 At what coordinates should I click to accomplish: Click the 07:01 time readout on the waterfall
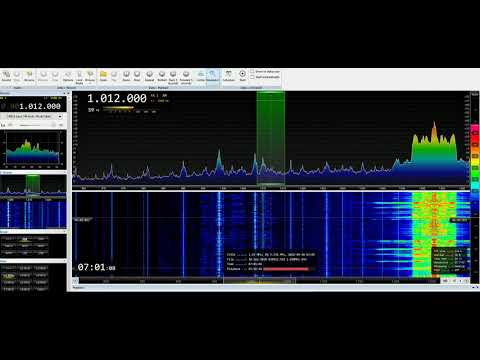[96, 267]
